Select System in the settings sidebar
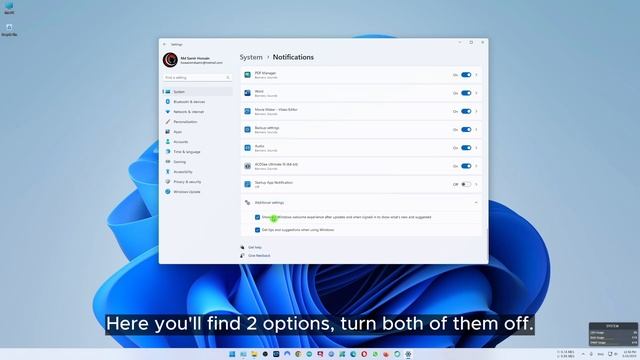 (x=198, y=92)
